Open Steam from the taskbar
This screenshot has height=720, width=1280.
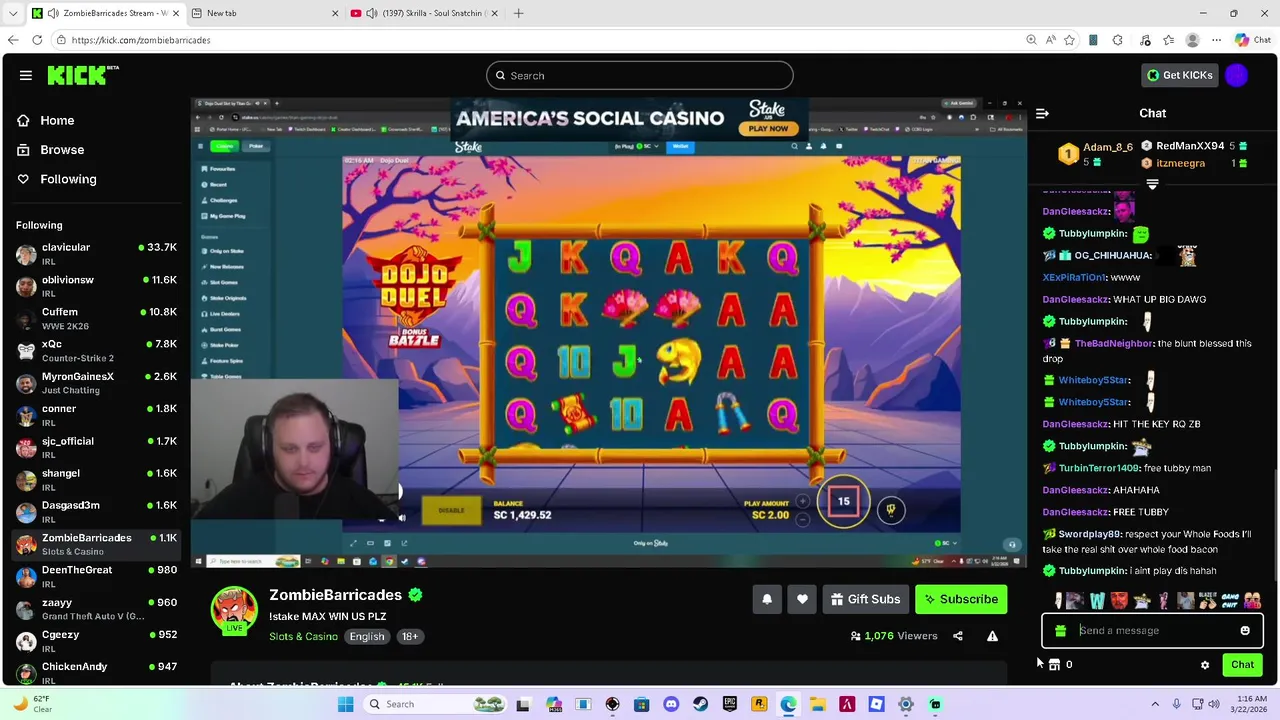click(x=700, y=704)
